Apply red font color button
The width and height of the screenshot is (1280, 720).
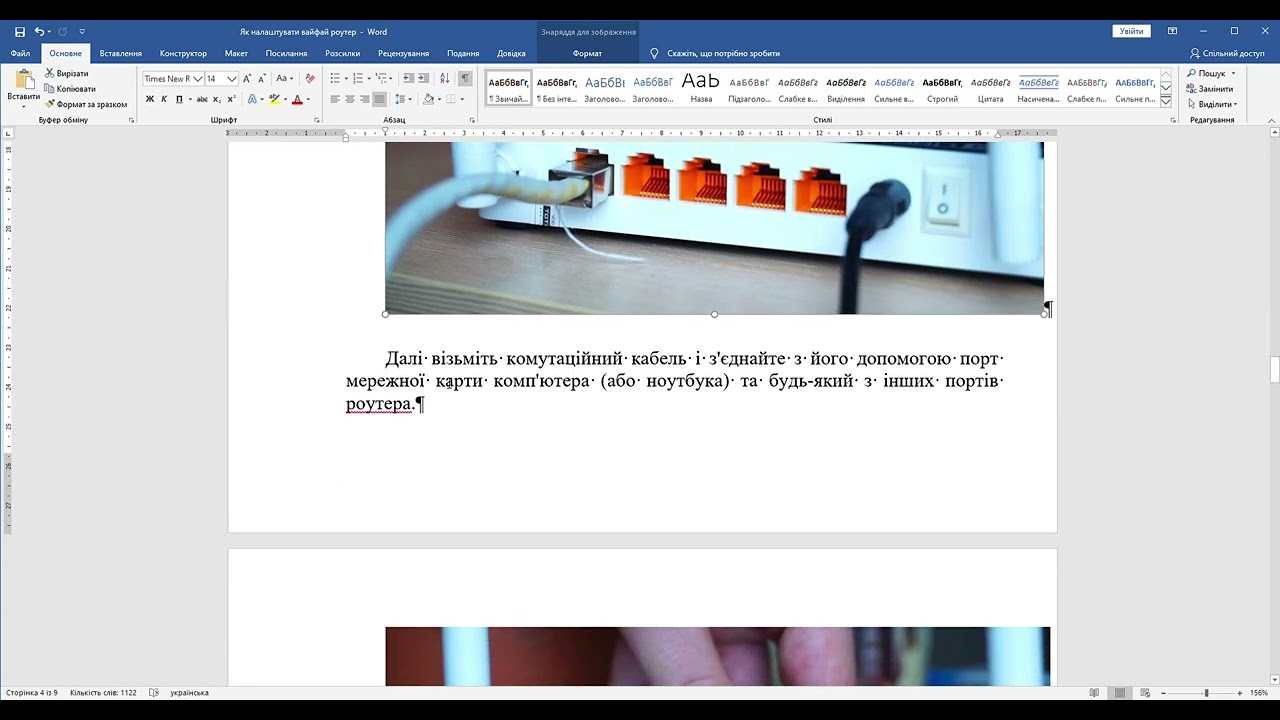click(297, 99)
